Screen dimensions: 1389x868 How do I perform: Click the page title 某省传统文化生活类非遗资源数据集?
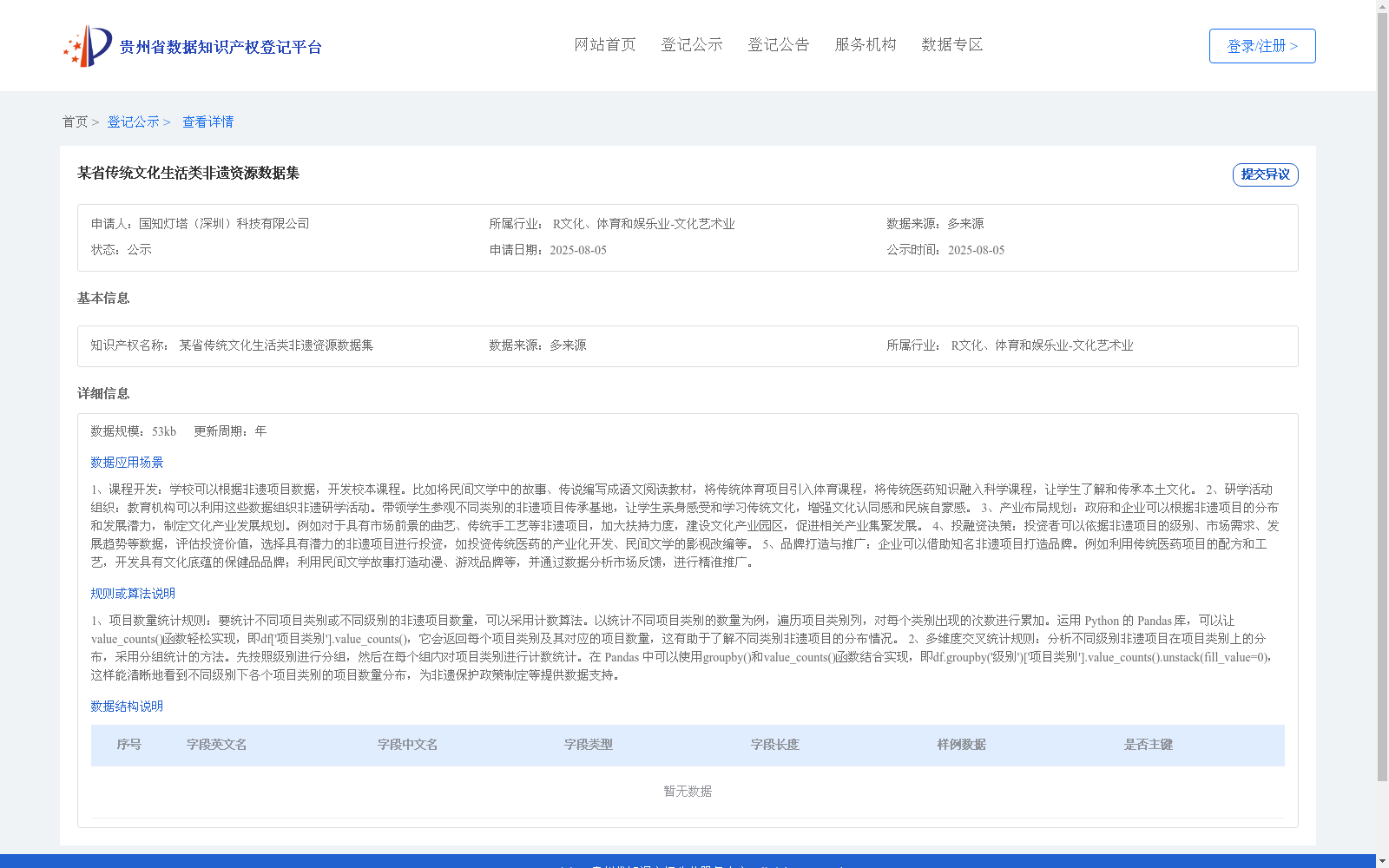188,173
